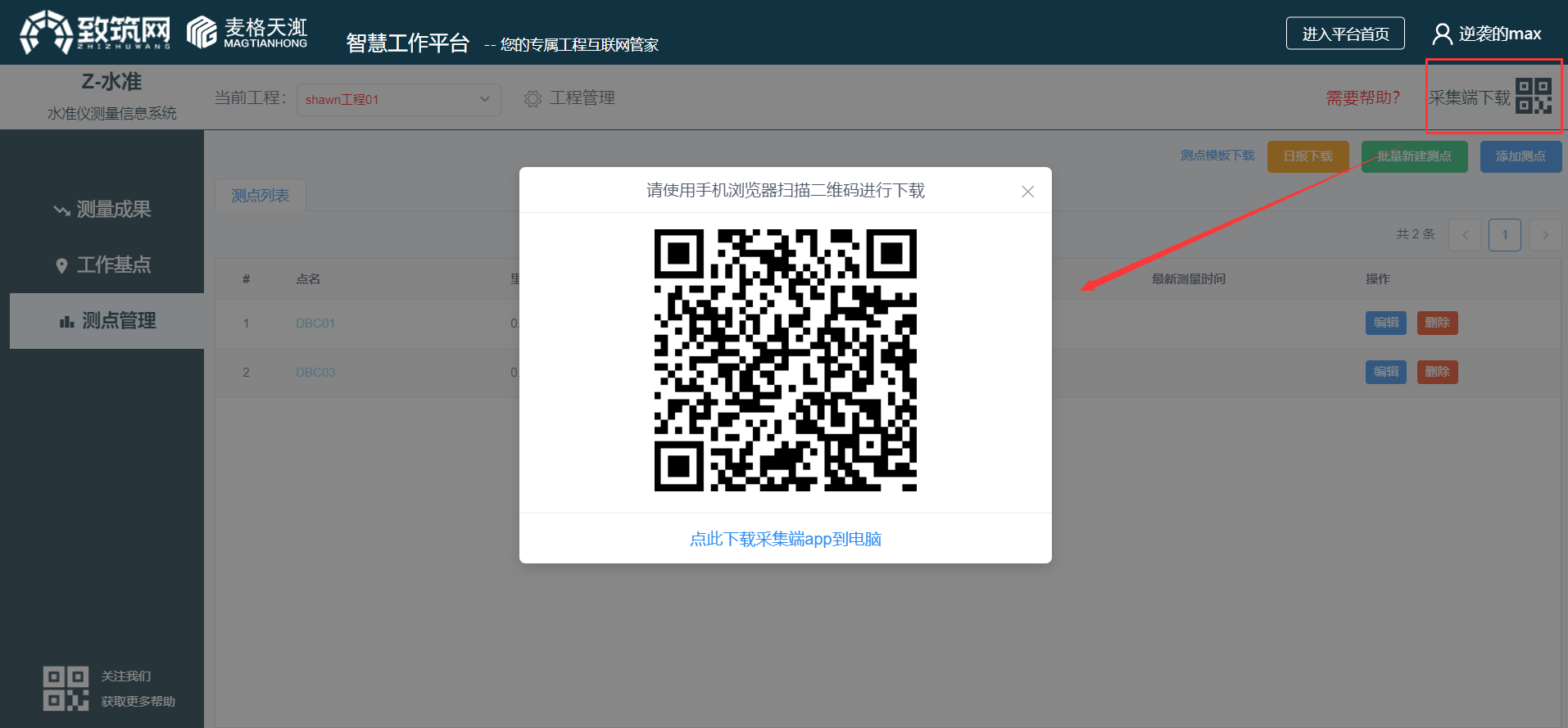Expand the current project dropdown shawn工程01
The height and width of the screenshot is (728, 1568).
[x=398, y=100]
